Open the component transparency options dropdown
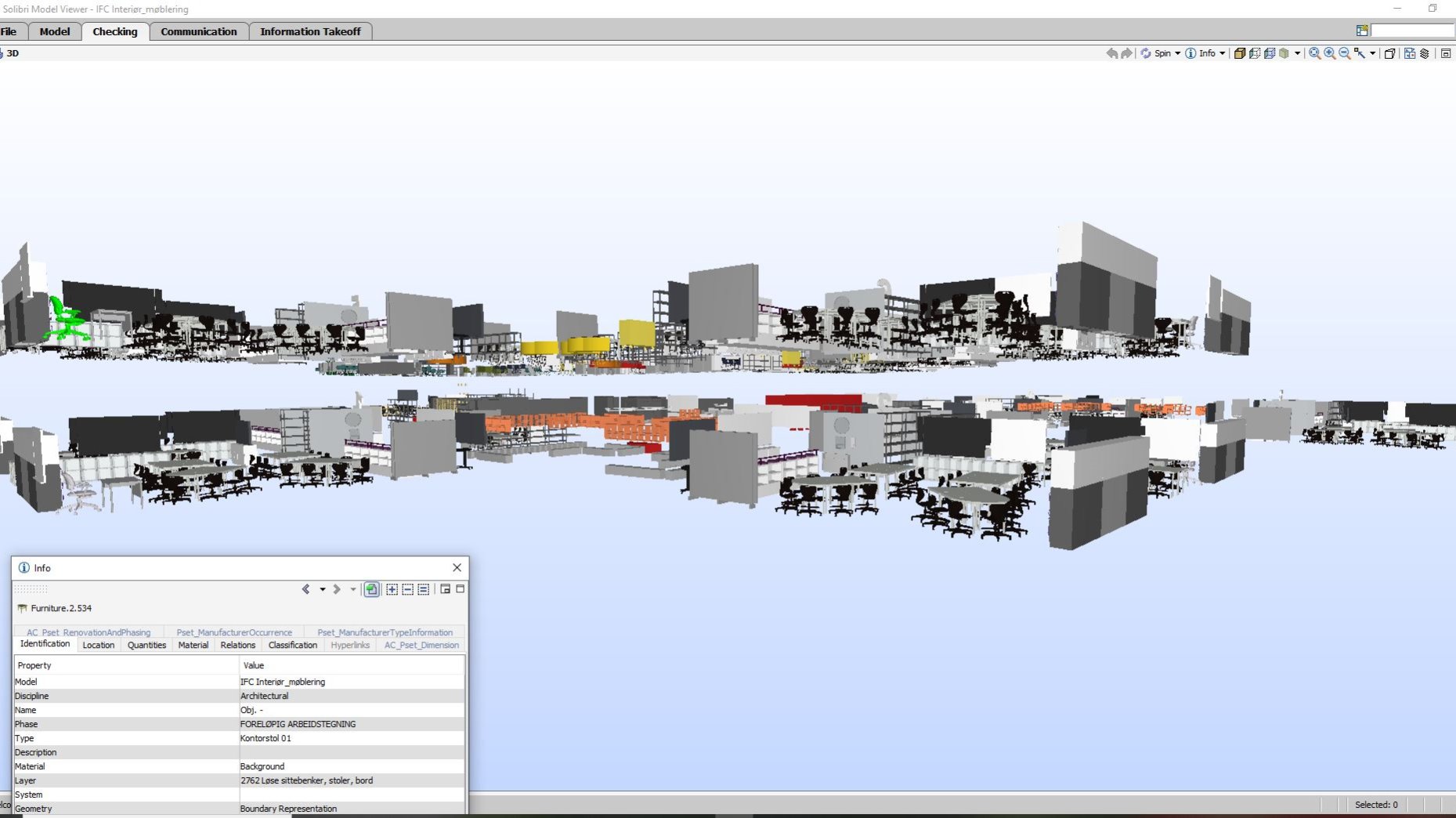 tap(1297, 53)
